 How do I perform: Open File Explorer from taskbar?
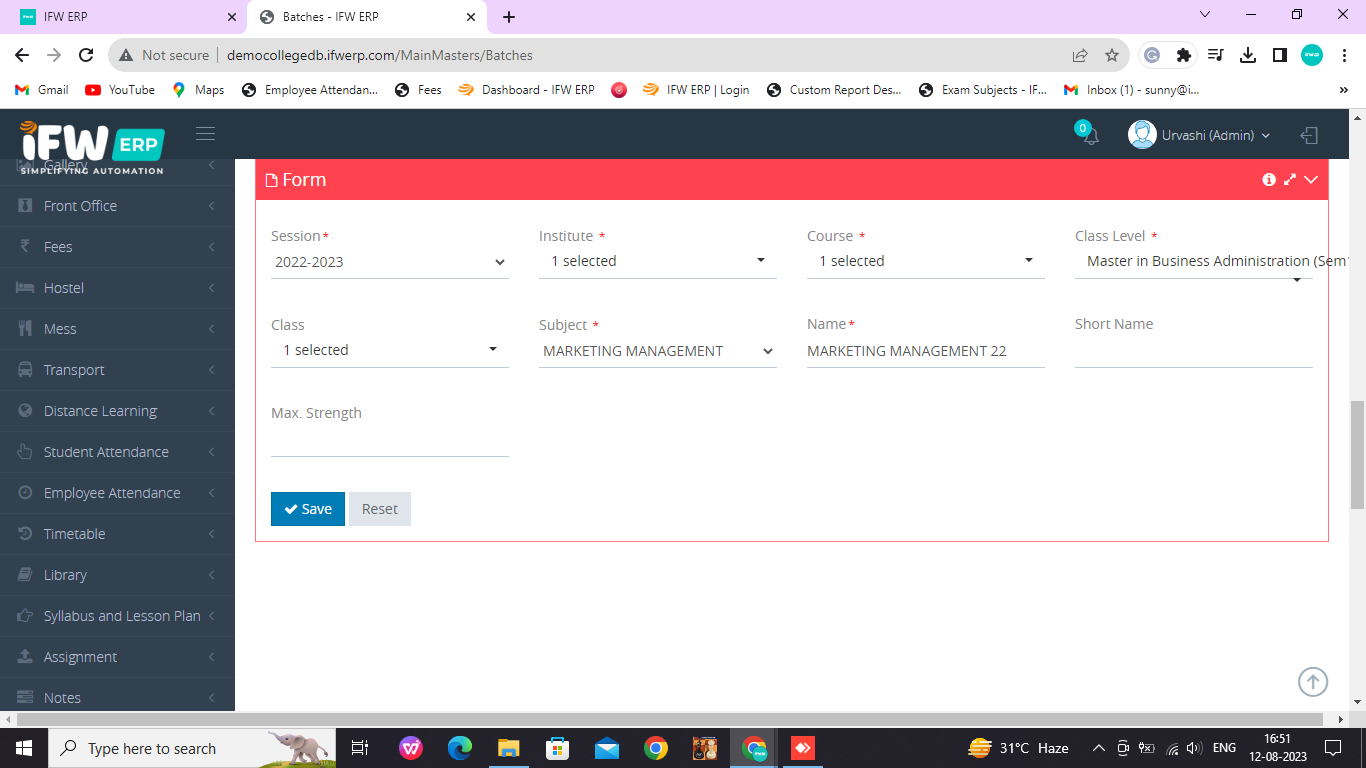[508, 748]
